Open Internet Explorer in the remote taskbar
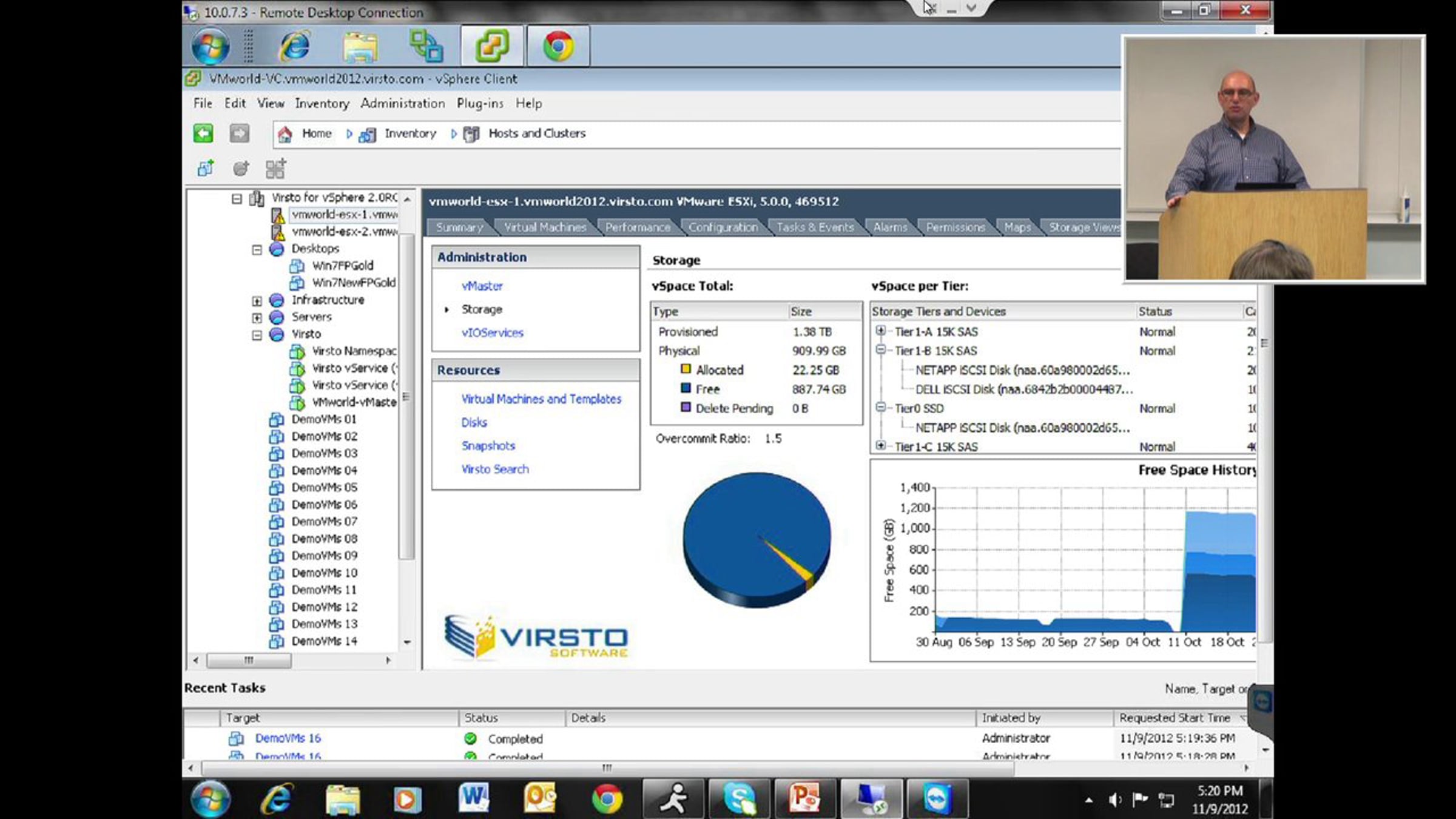 [294, 46]
